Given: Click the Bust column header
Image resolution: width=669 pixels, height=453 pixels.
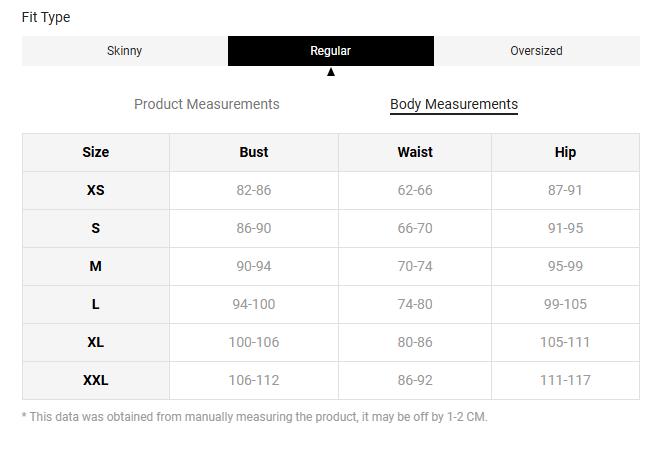Looking at the screenshot, I should [254, 152].
